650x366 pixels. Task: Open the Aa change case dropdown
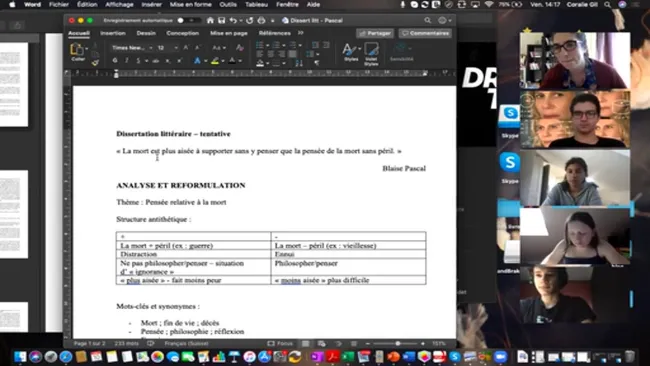[218, 48]
